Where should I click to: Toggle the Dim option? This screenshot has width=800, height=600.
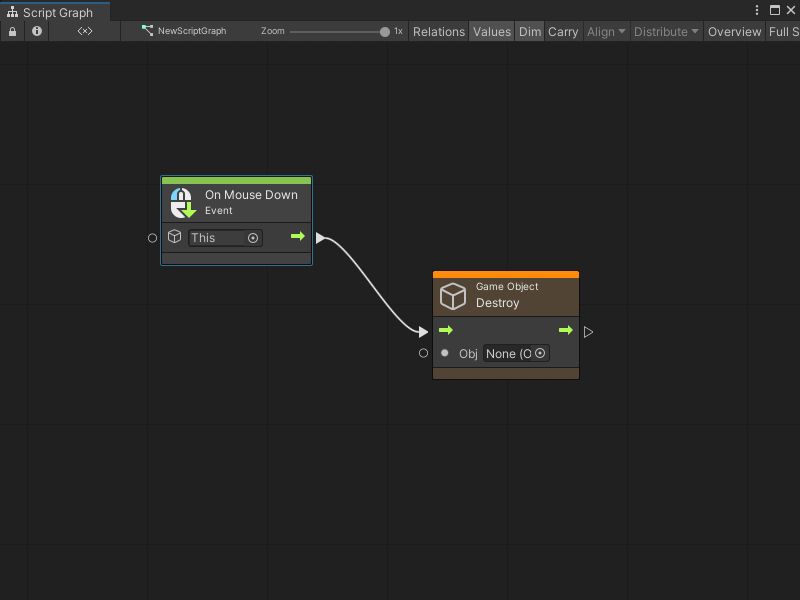click(529, 31)
